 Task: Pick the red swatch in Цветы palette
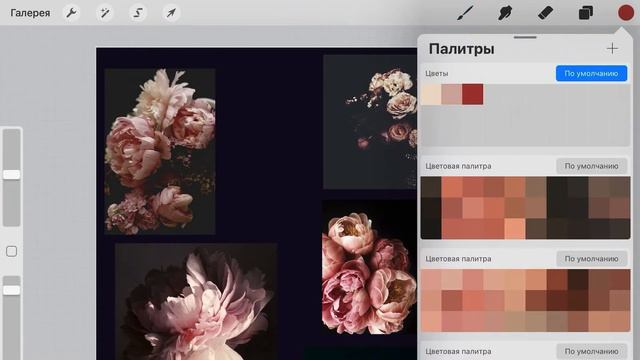click(x=473, y=94)
